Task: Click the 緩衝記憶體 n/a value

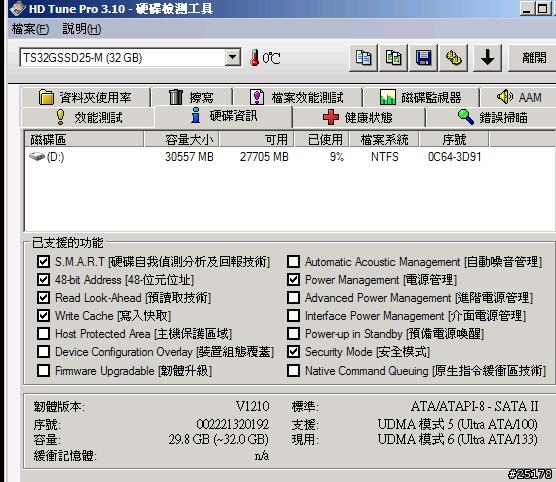Action: click(x=262, y=455)
